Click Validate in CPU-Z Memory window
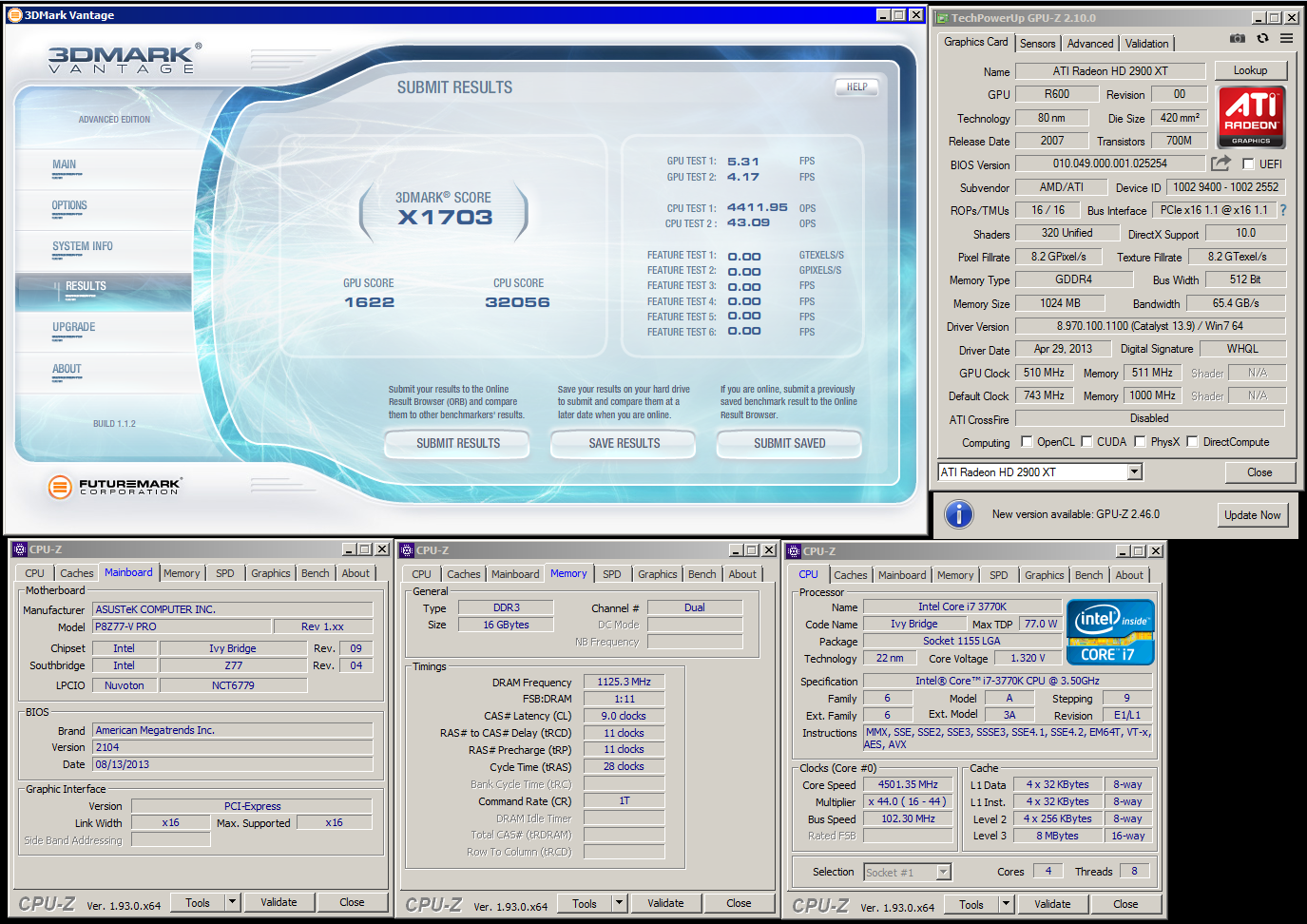Viewport: 1307px width, 924px height. (665, 903)
